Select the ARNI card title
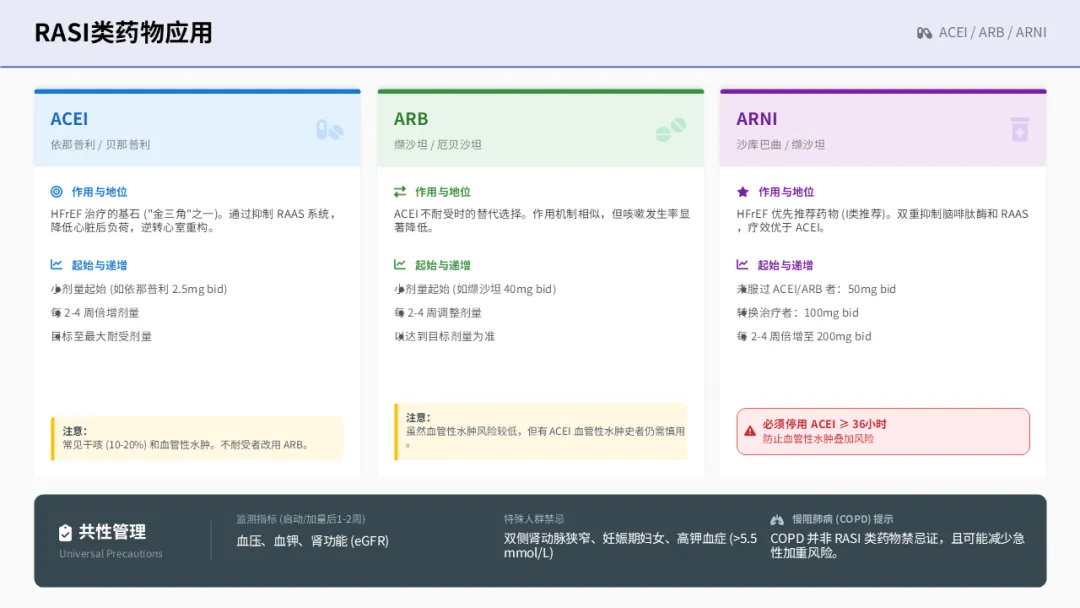 point(756,119)
